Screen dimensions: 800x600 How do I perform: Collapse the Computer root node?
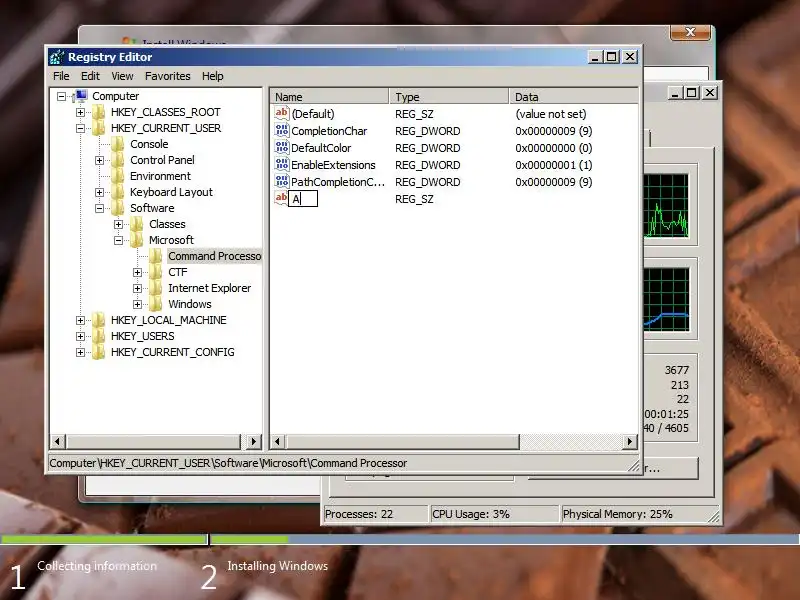(x=61, y=96)
